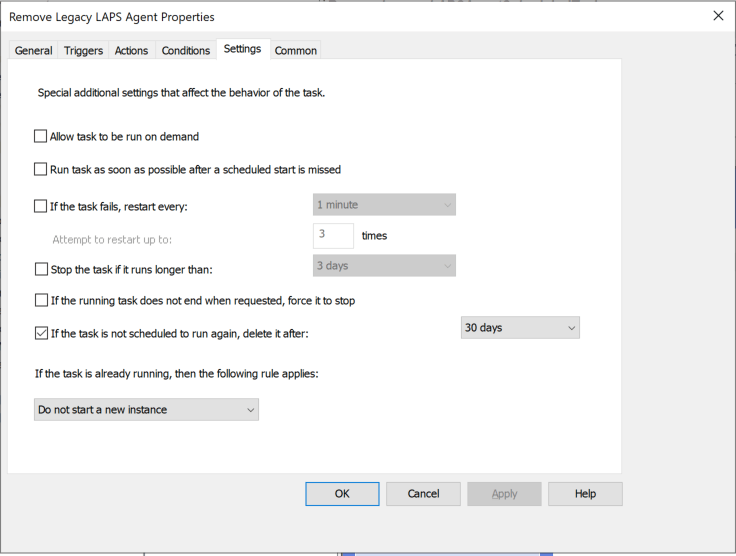The image size is (736, 556).
Task: Go to the Actions tab
Action: [x=131, y=51]
